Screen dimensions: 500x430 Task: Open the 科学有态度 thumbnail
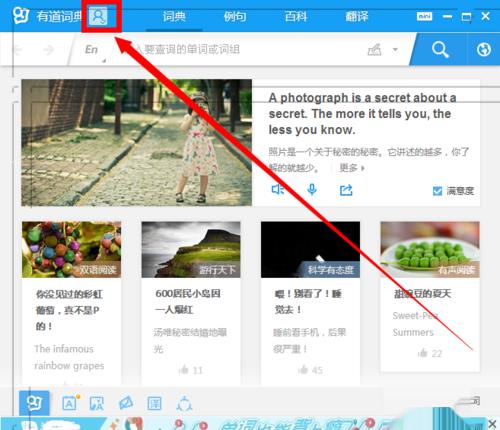(310, 249)
